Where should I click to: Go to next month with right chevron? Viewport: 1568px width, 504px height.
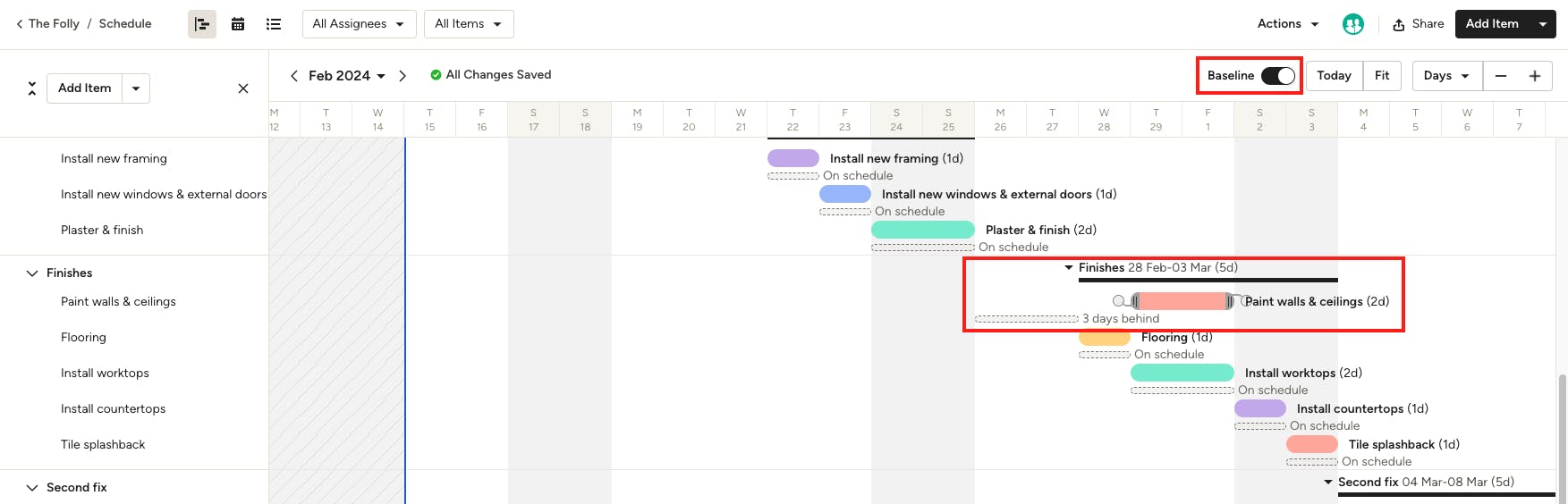pyautogui.click(x=403, y=76)
